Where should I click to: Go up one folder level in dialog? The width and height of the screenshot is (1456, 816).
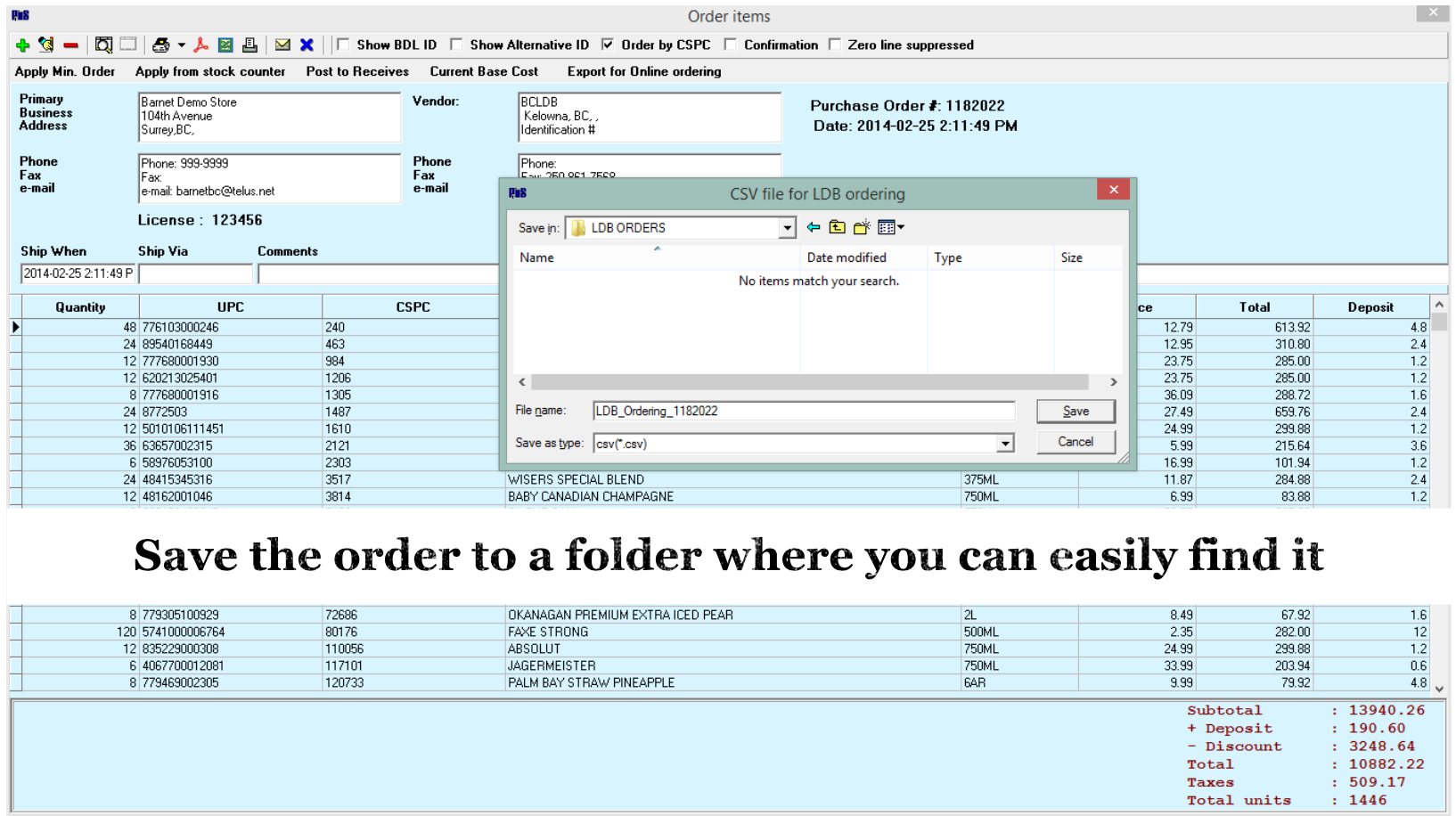tap(837, 228)
